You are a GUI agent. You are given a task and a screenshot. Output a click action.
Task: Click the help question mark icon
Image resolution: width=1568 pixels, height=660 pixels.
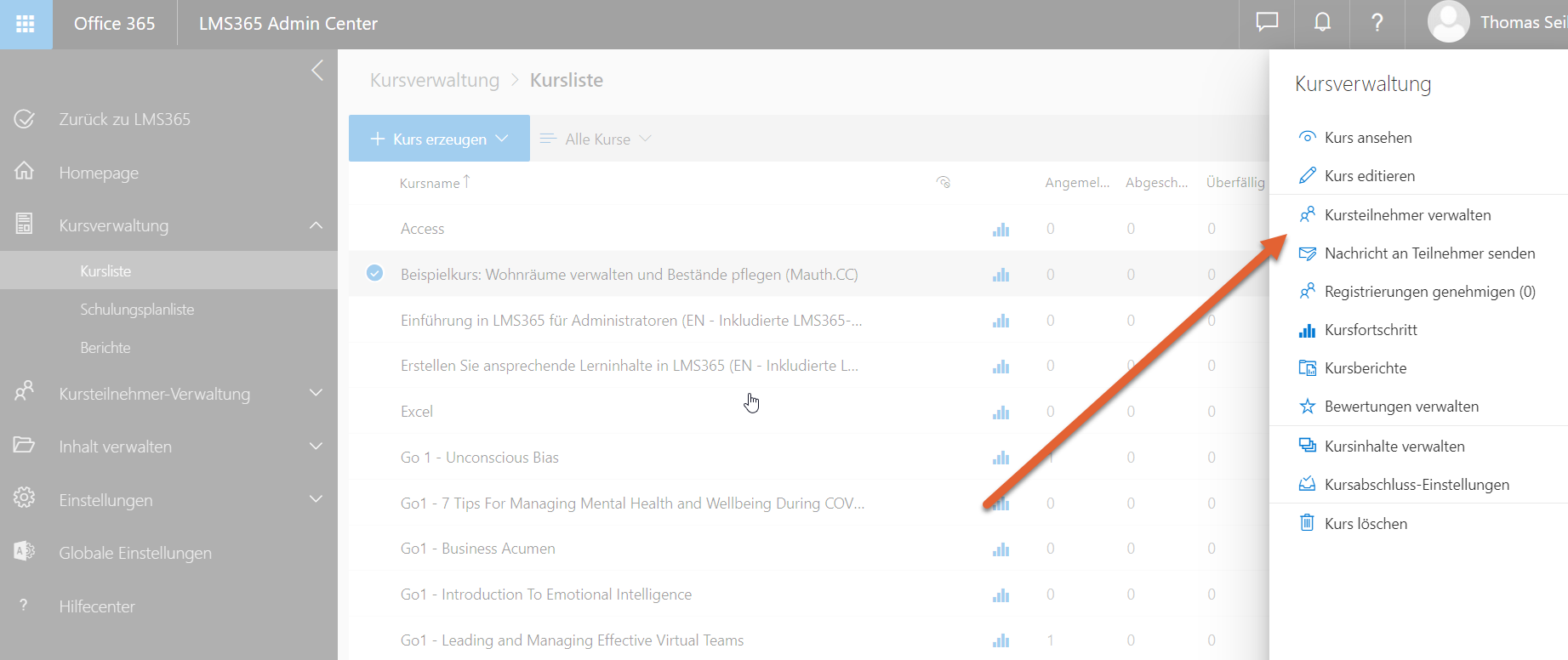(x=1377, y=23)
